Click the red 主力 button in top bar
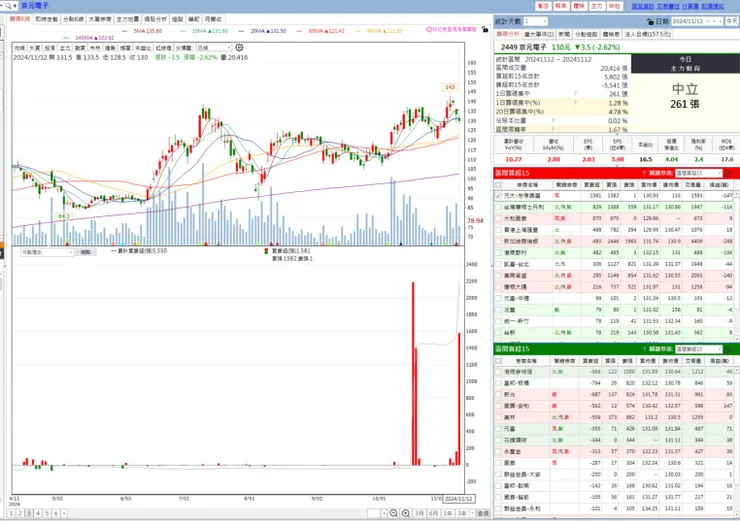 point(597,6)
